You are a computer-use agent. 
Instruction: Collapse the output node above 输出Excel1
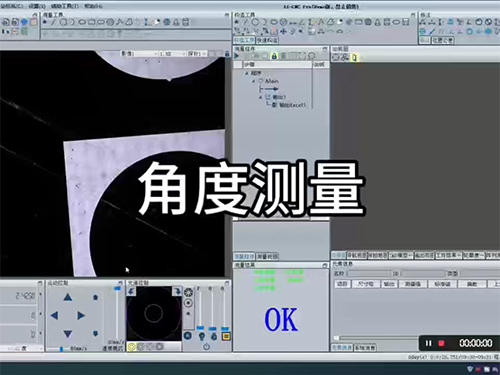pyautogui.click(x=261, y=97)
